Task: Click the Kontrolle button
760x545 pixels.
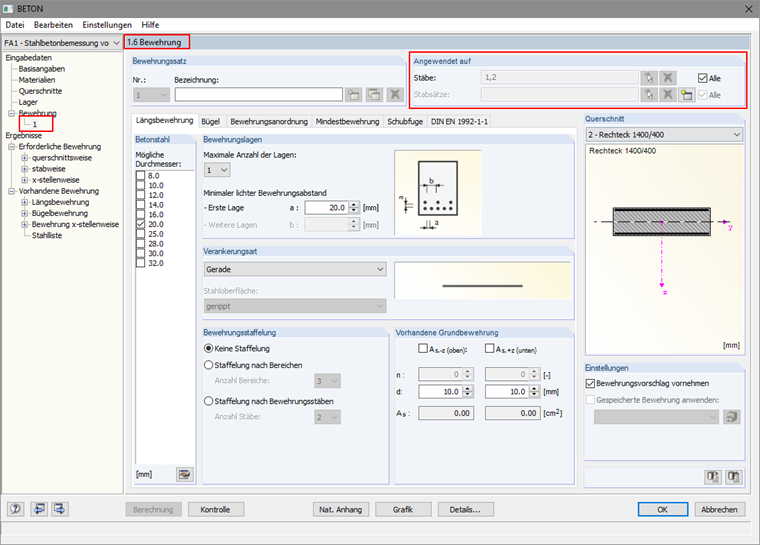Action: (216, 509)
